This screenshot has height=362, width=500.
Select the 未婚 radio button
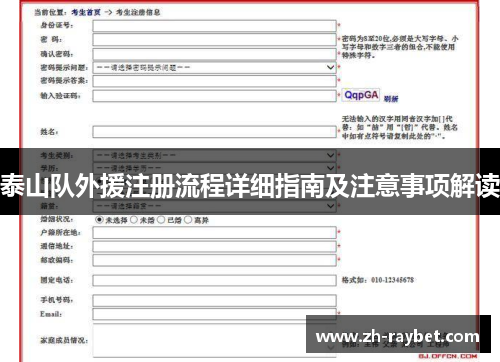coord(134,220)
